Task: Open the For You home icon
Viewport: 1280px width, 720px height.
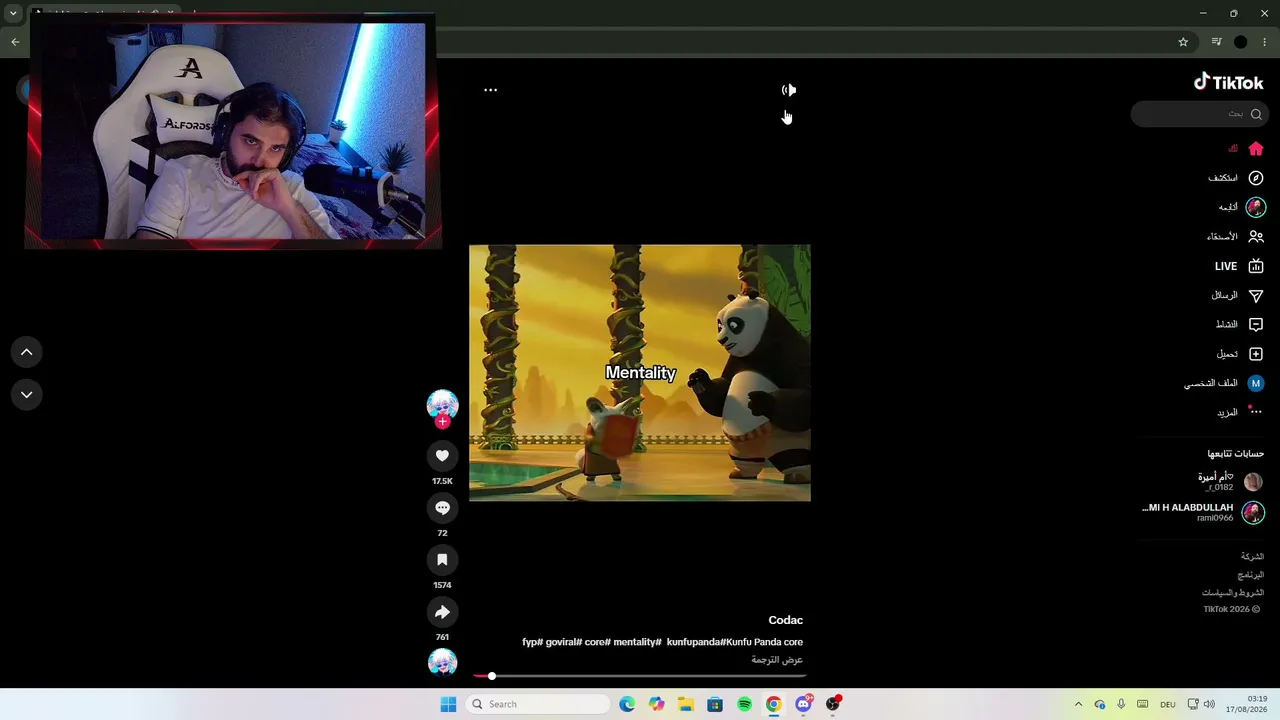Action: click(x=1256, y=149)
